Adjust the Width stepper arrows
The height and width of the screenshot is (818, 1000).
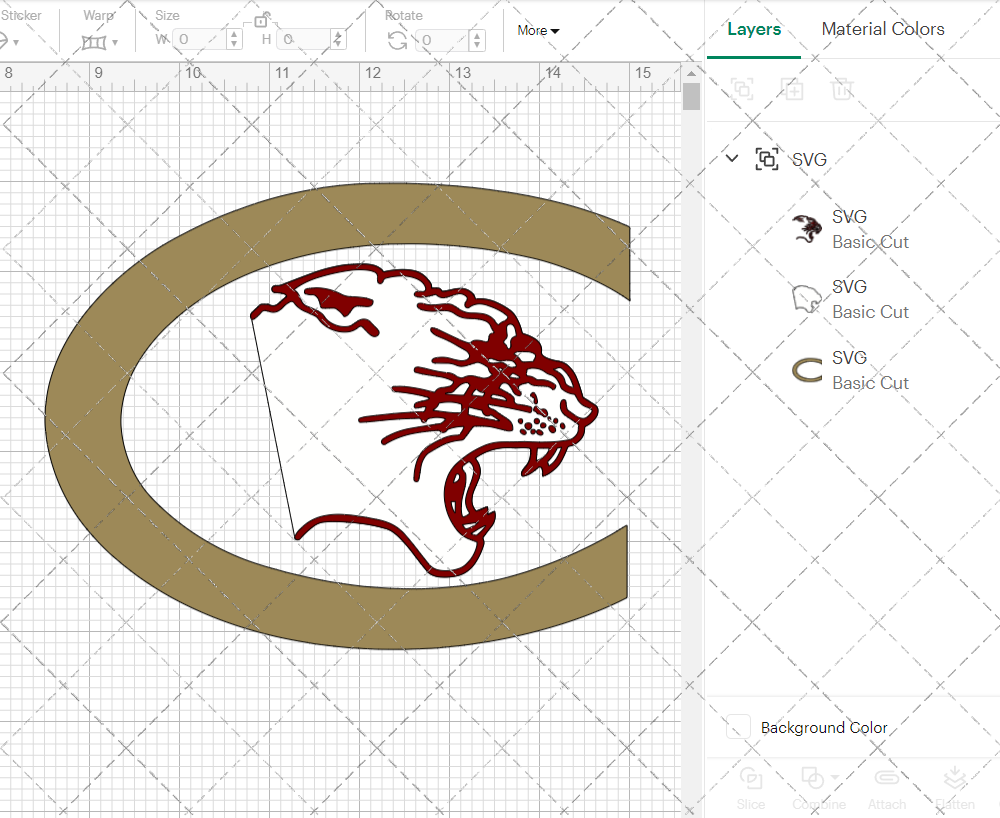click(234, 40)
